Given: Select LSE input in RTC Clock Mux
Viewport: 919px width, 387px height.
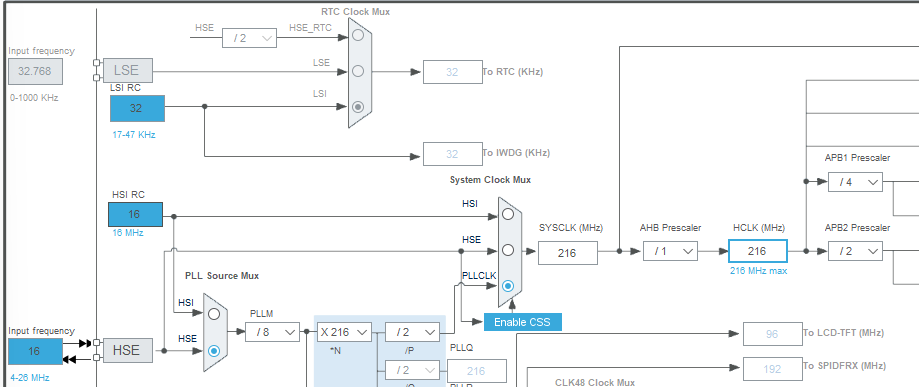Looking at the screenshot, I should 358,71.
